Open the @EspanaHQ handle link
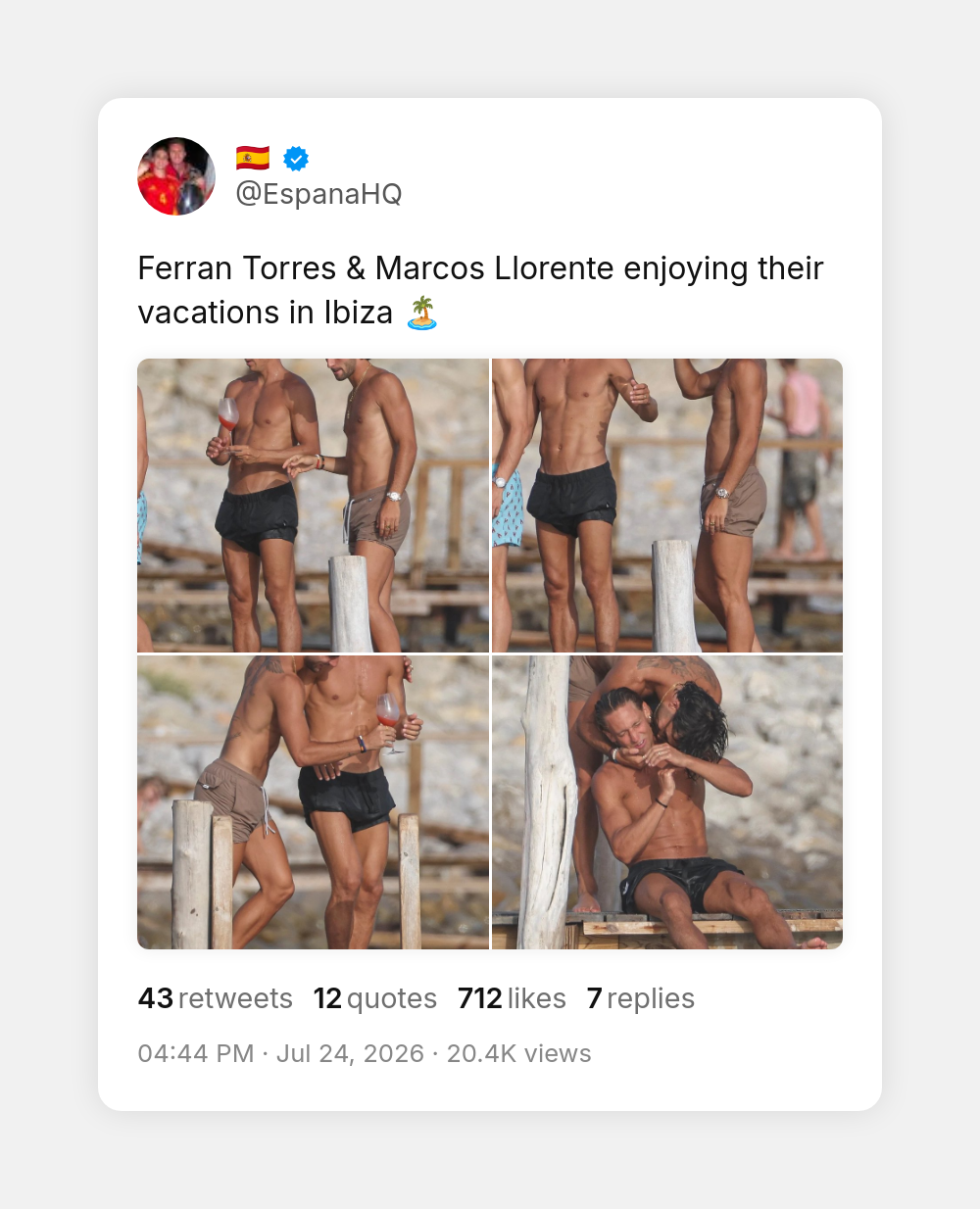 click(318, 194)
